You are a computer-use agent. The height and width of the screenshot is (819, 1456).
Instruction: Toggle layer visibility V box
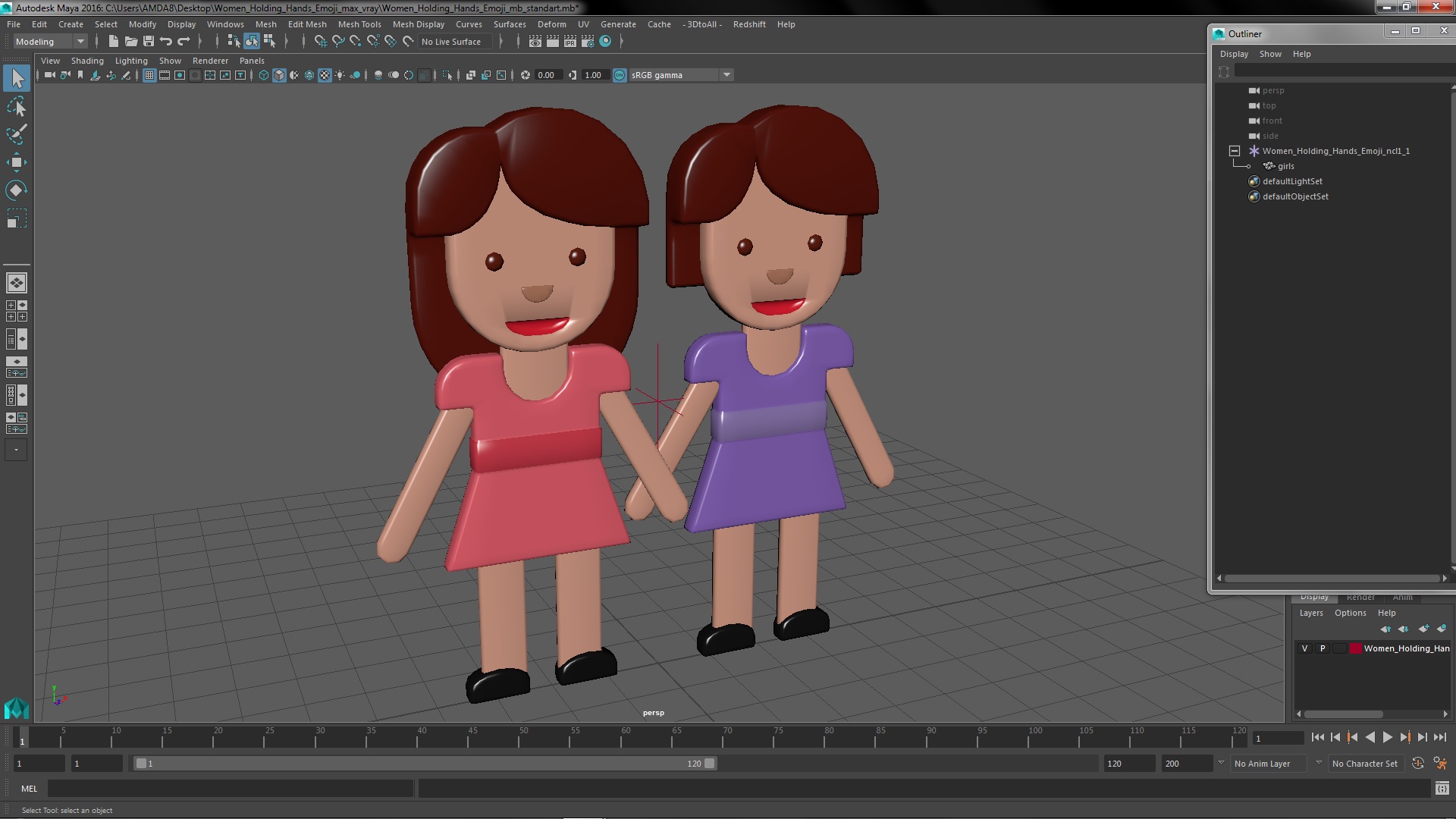1304,648
